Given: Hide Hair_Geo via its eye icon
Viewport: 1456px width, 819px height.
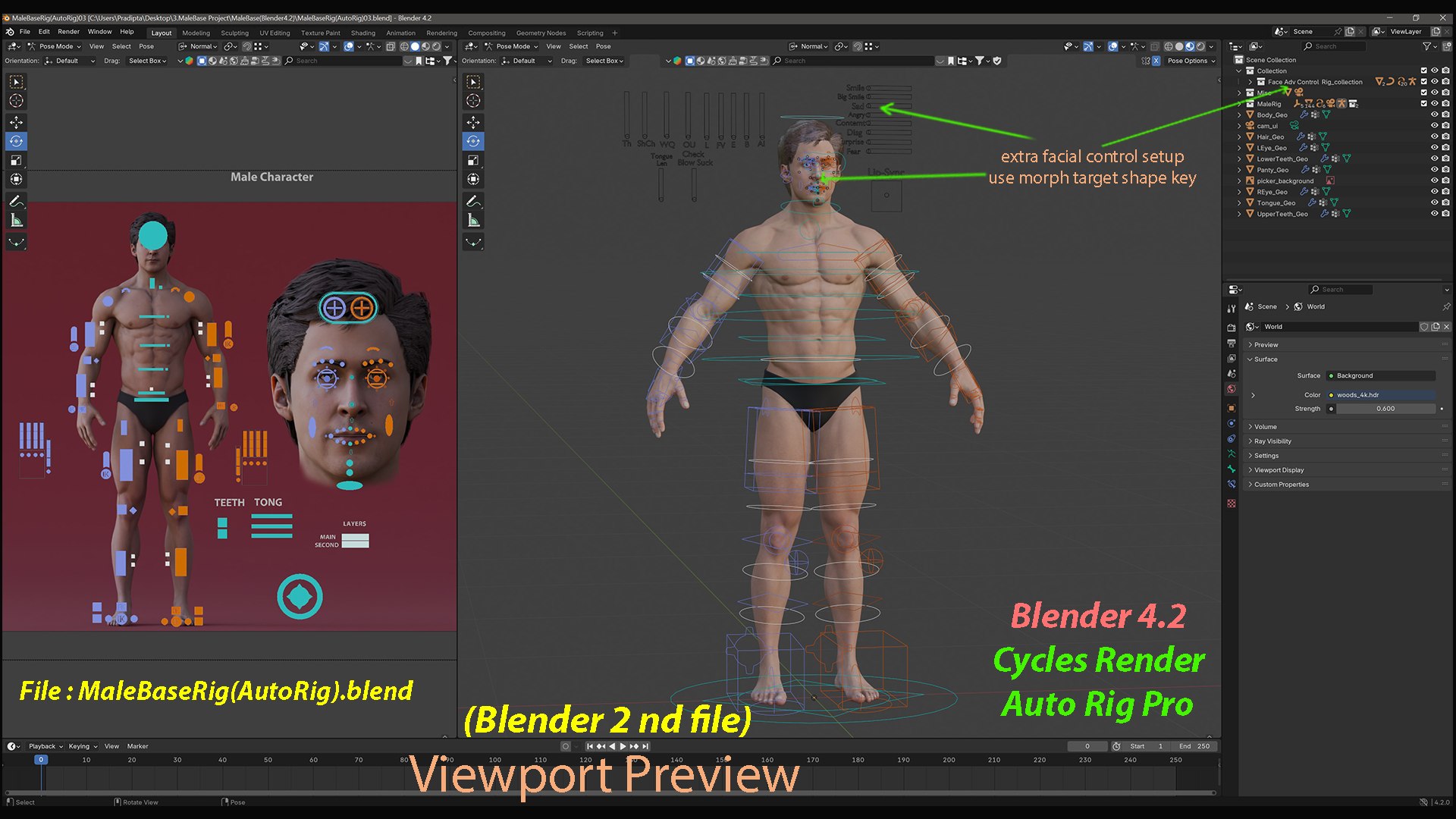Looking at the screenshot, I should pyautogui.click(x=1434, y=137).
